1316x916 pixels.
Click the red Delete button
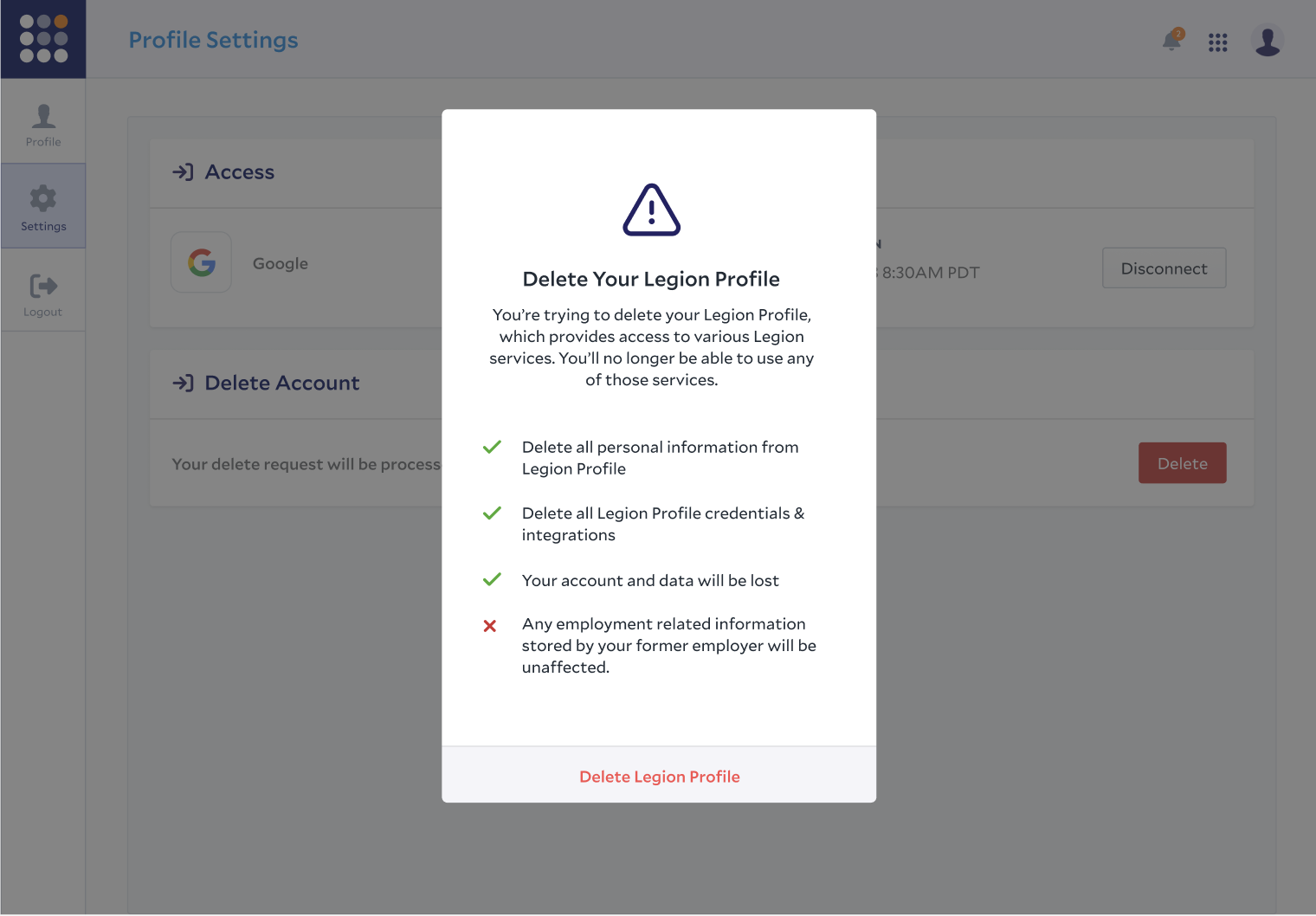[x=1183, y=463]
